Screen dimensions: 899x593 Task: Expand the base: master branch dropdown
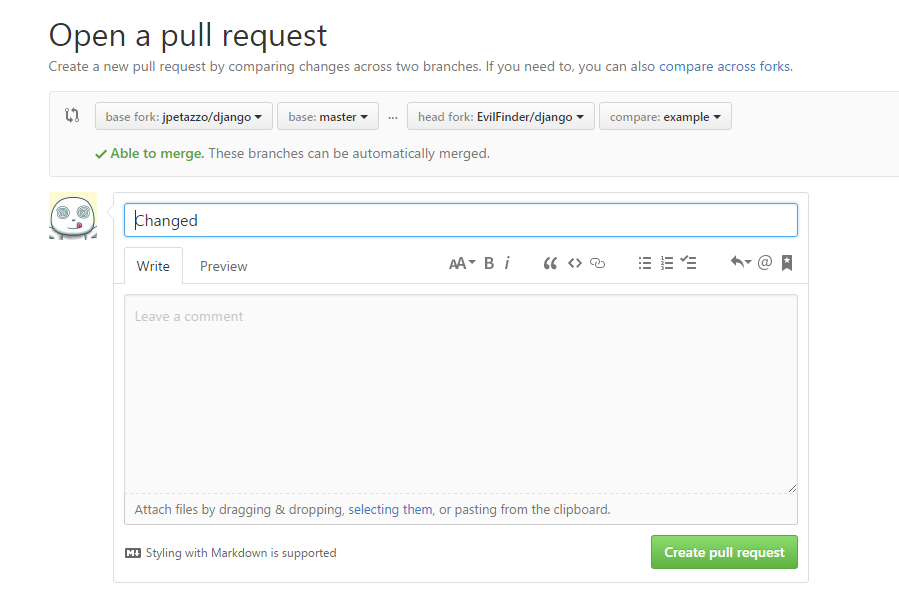pos(328,117)
